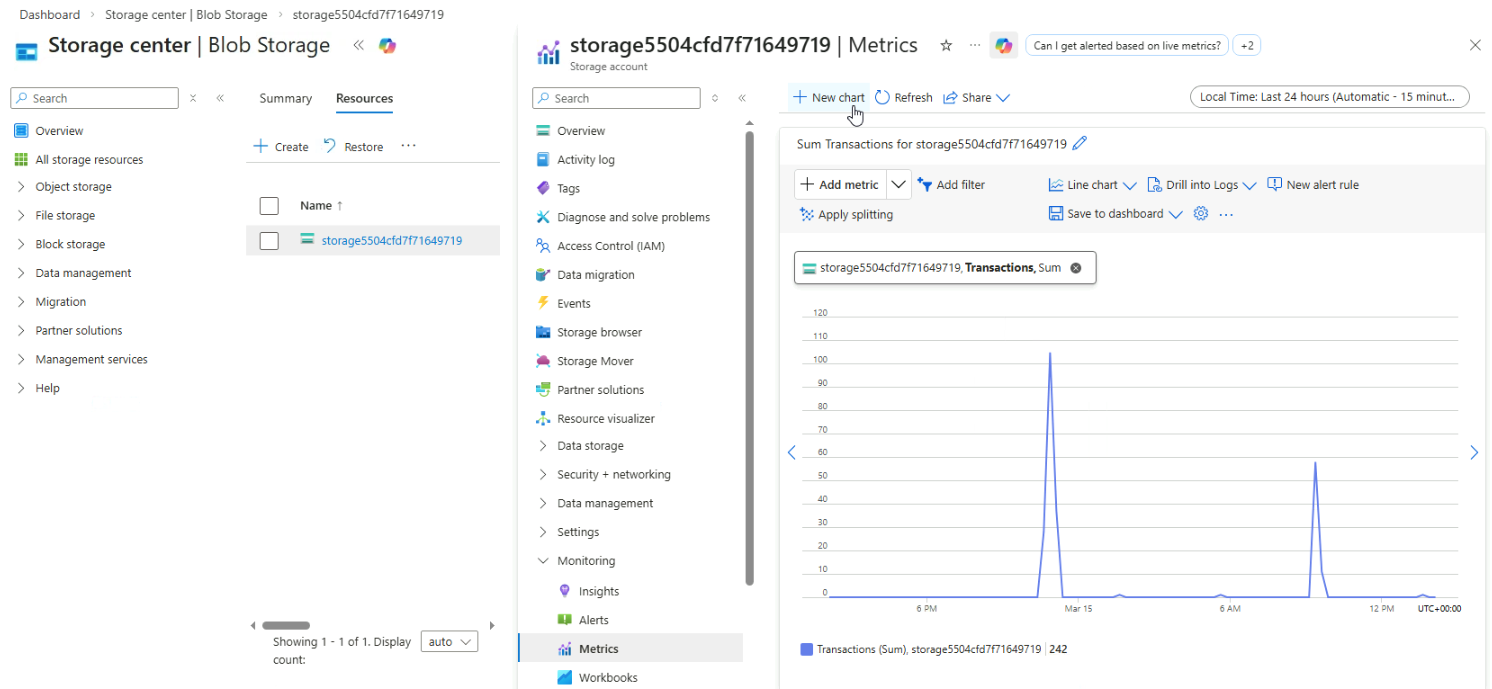Screen dimensions: 1492x689
Task: Open Storage browser in sidebar
Action: point(599,332)
